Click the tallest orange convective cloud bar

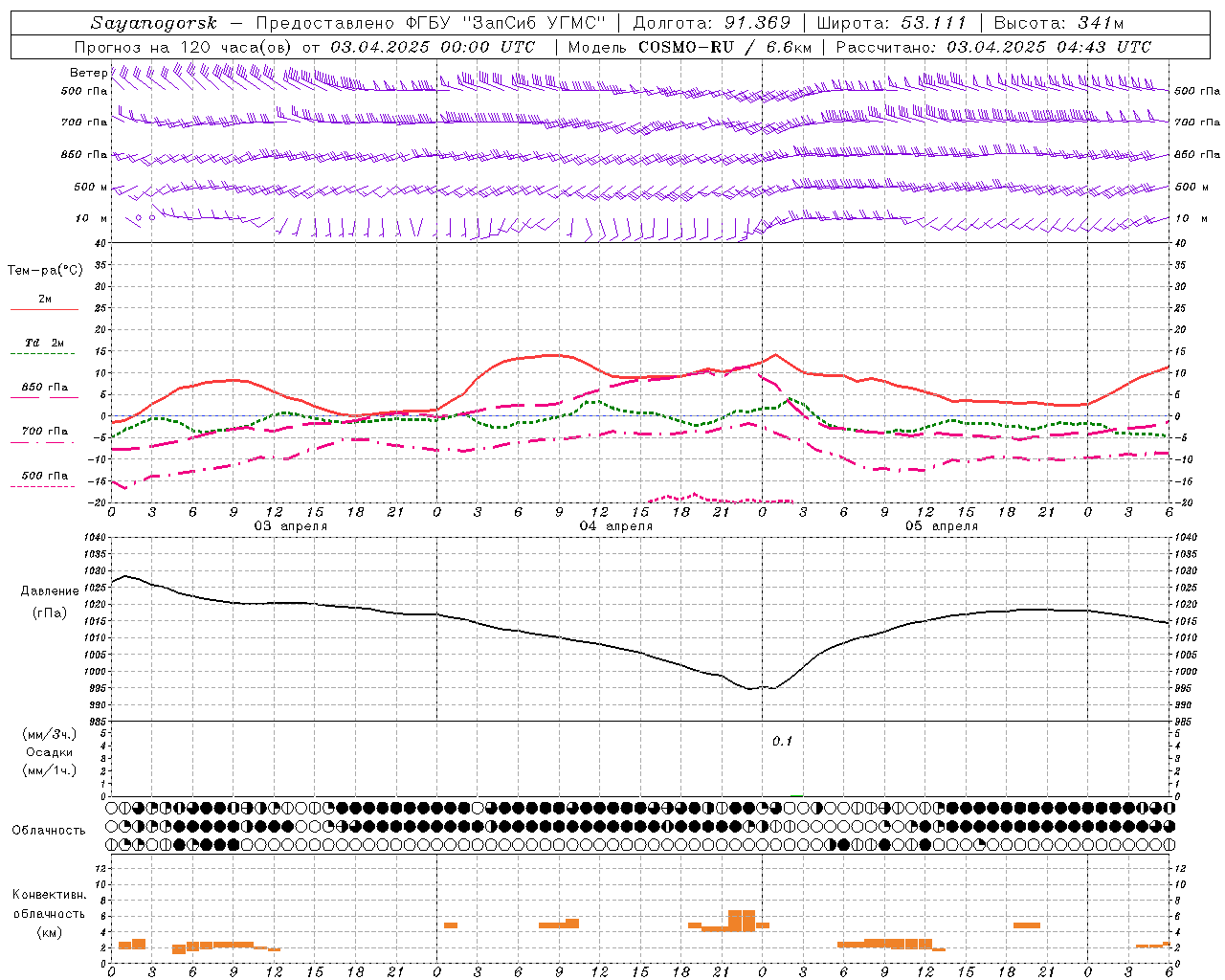(742, 921)
